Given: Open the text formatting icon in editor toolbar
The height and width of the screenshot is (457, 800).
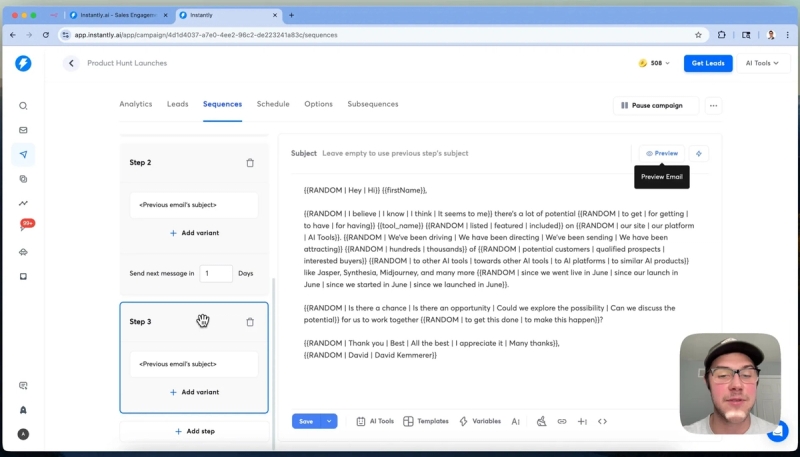Looking at the screenshot, I should point(516,421).
